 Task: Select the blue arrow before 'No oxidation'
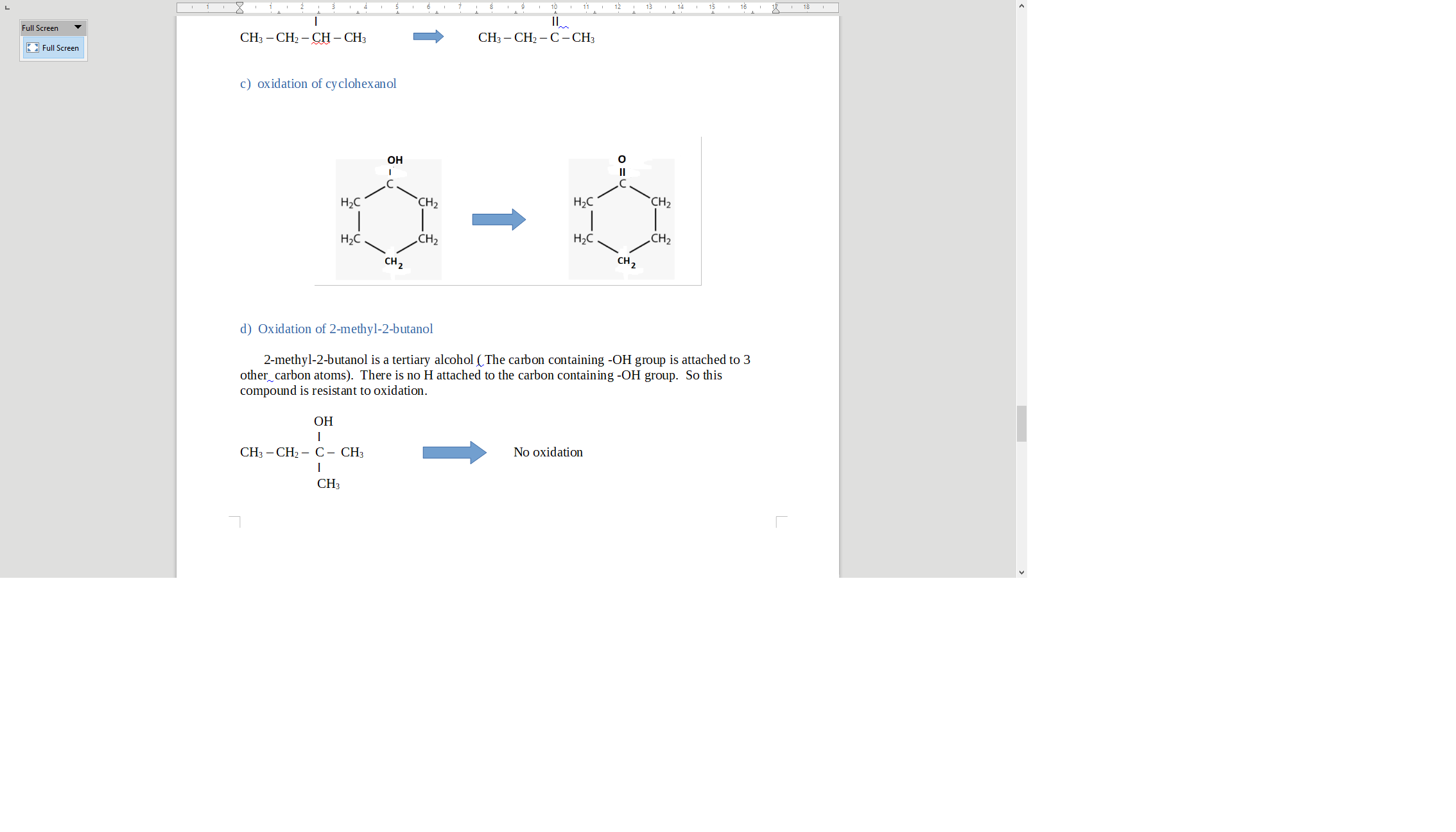coord(454,453)
